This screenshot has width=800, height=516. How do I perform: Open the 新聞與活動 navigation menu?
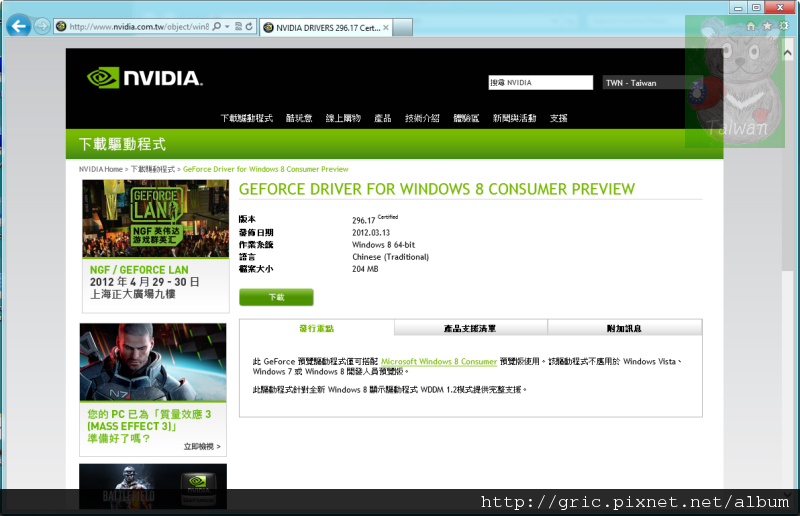click(x=514, y=118)
